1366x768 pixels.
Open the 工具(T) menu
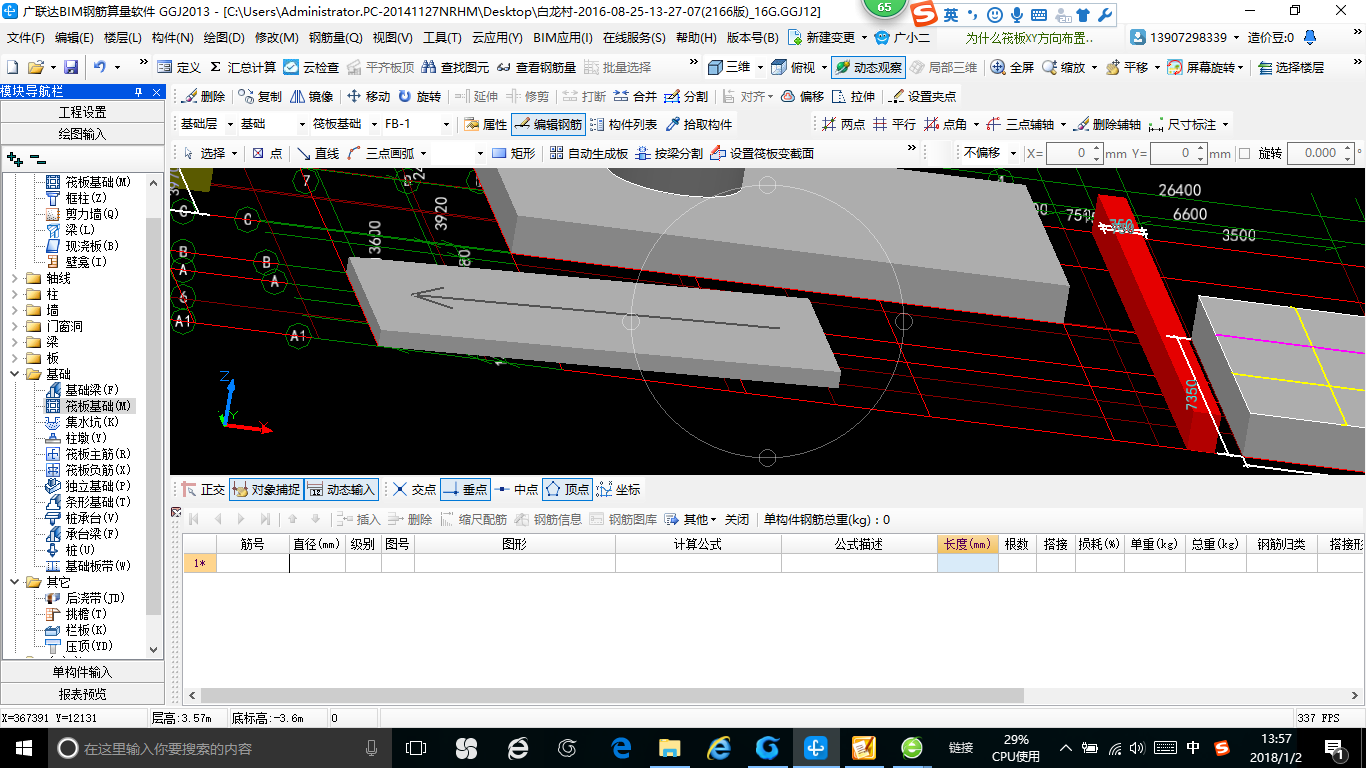coord(442,38)
